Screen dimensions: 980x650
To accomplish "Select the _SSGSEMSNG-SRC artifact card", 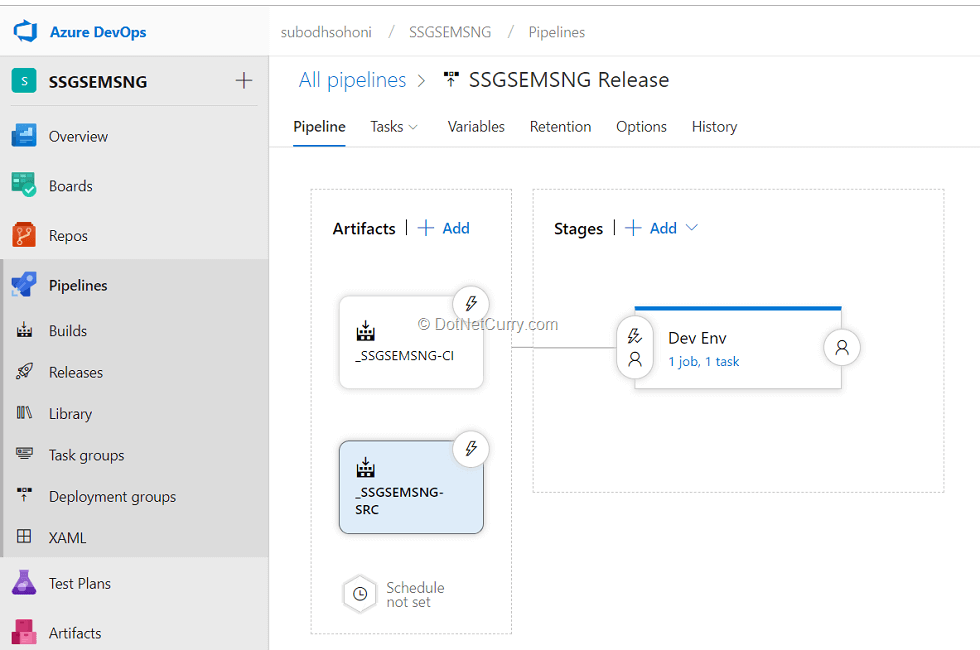I will 411,488.
